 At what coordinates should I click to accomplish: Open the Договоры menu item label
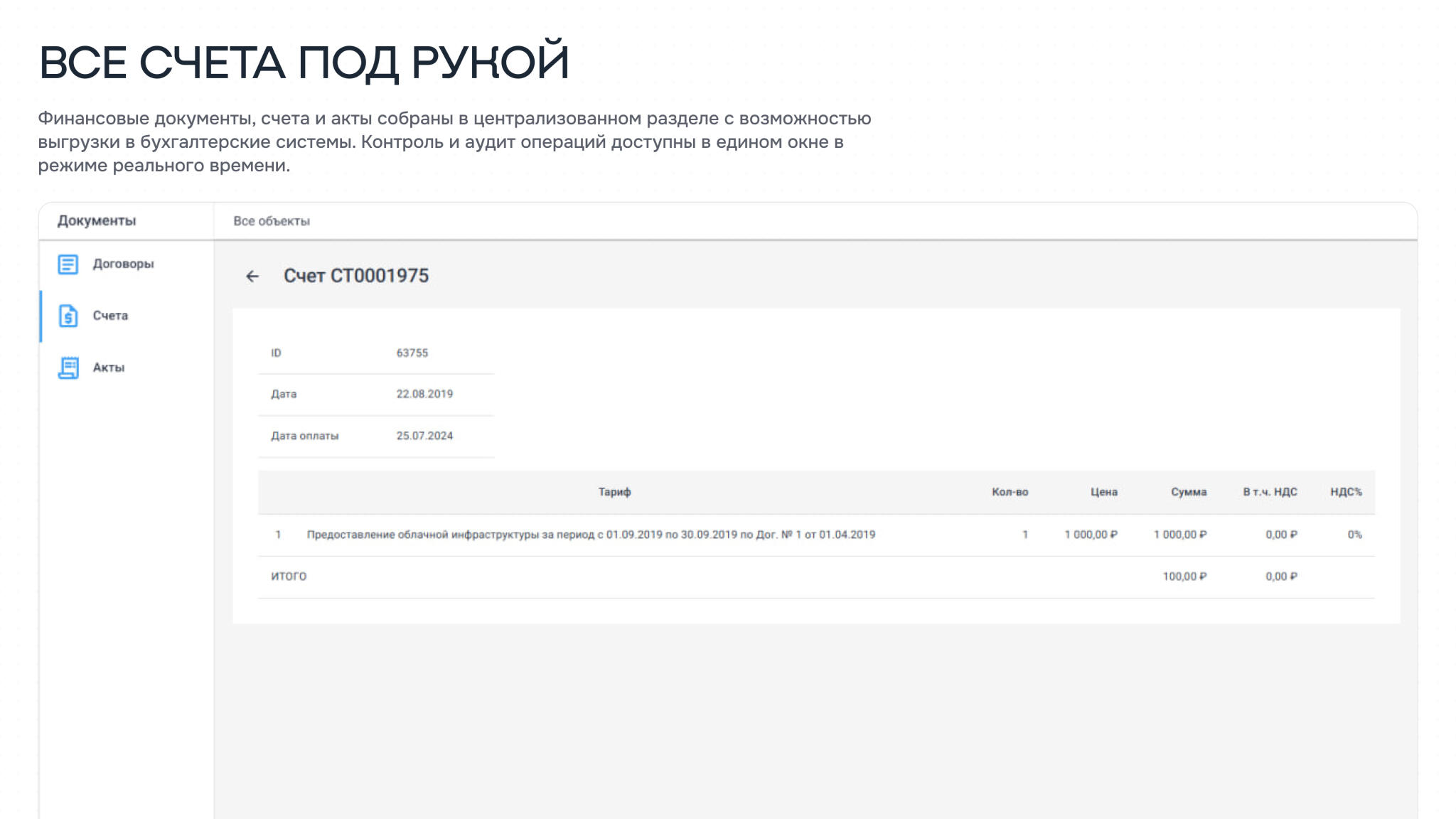[x=123, y=264]
